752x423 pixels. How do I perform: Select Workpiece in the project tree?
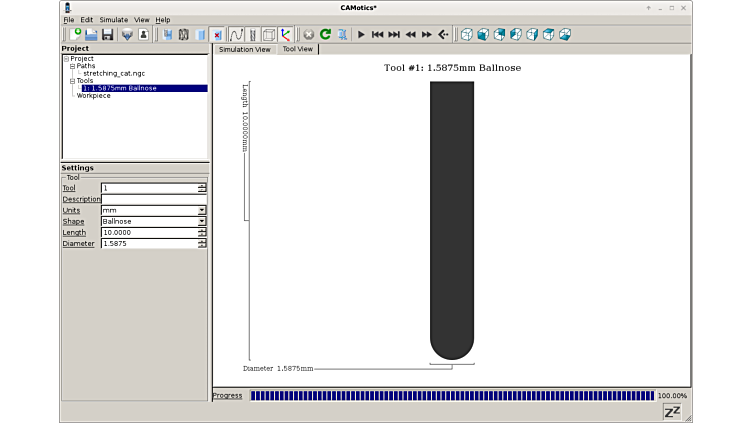click(94, 96)
